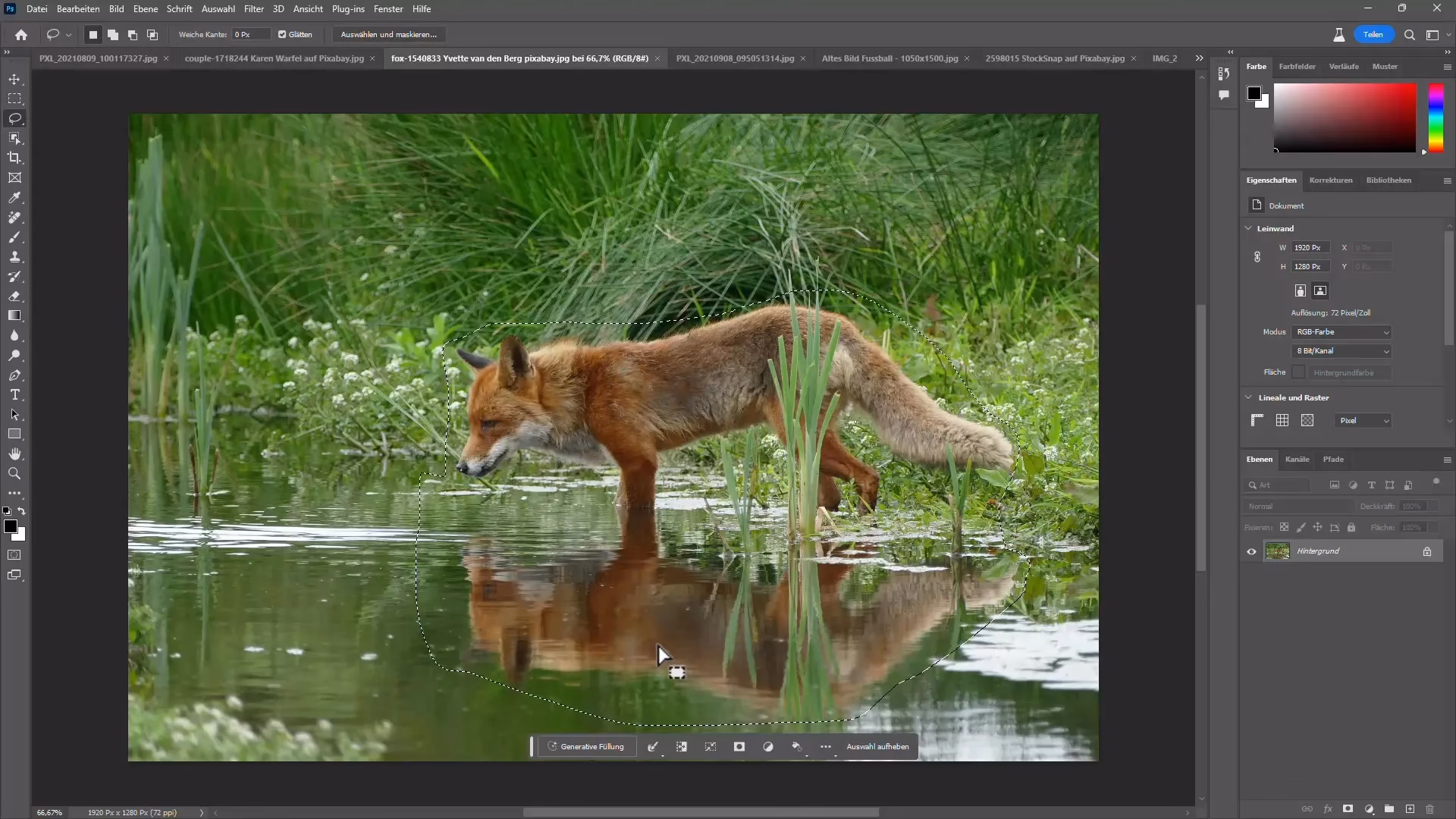The width and height of the screenshot is (1456, 819).
Task: Toggle the Glätten checkbox
Action: pos(281,34)
